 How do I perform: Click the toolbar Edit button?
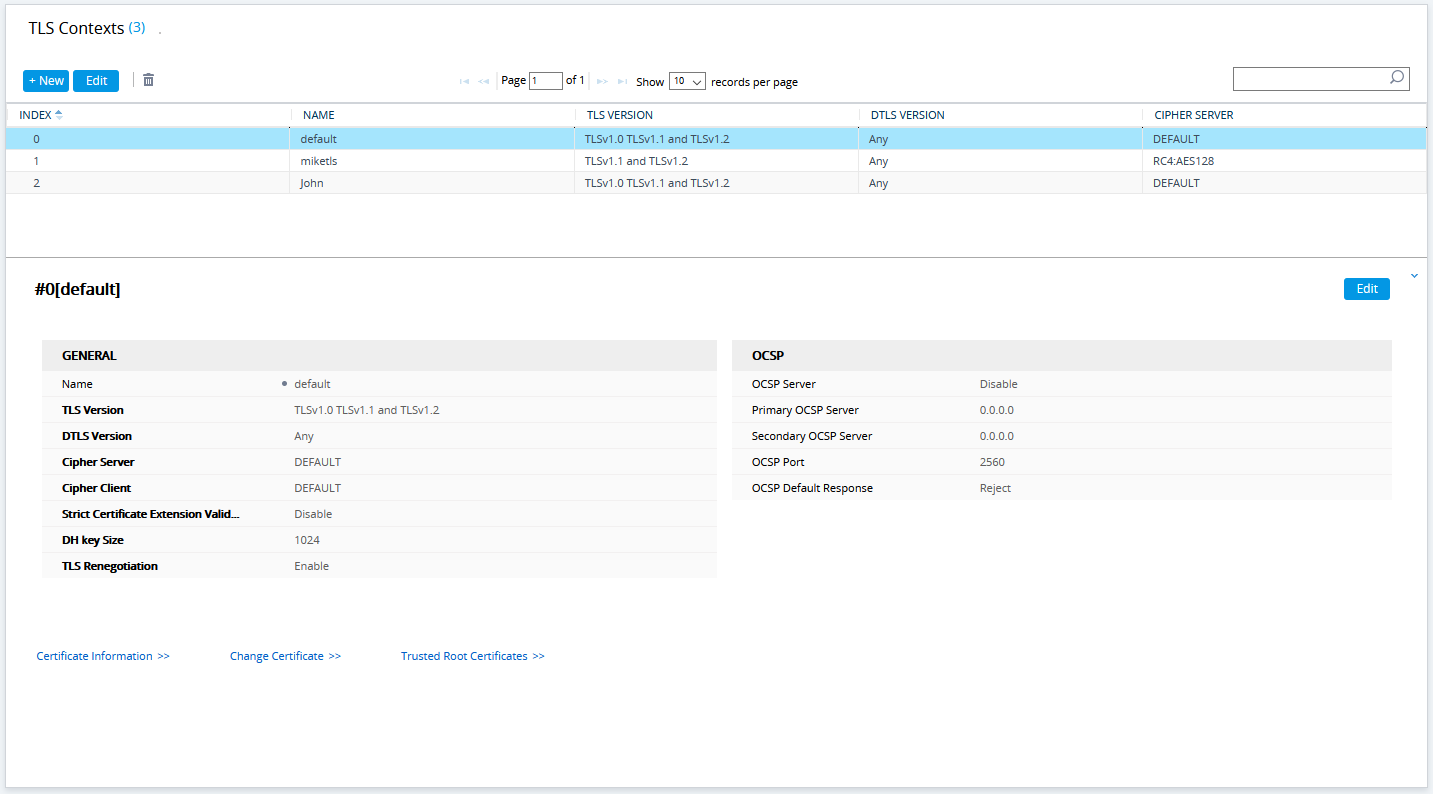[x=96, y=81]
